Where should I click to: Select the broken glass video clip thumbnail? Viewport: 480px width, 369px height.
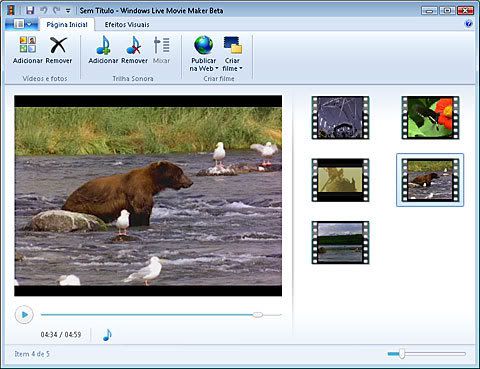[x=340, y=117]
